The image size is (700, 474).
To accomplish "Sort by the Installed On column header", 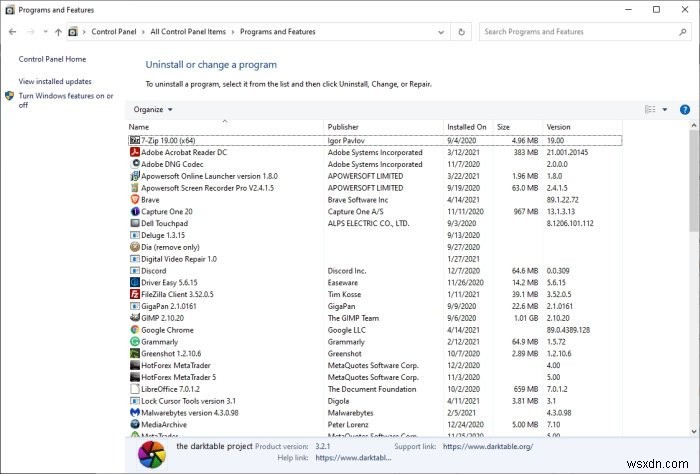I will tap(468, 127).
